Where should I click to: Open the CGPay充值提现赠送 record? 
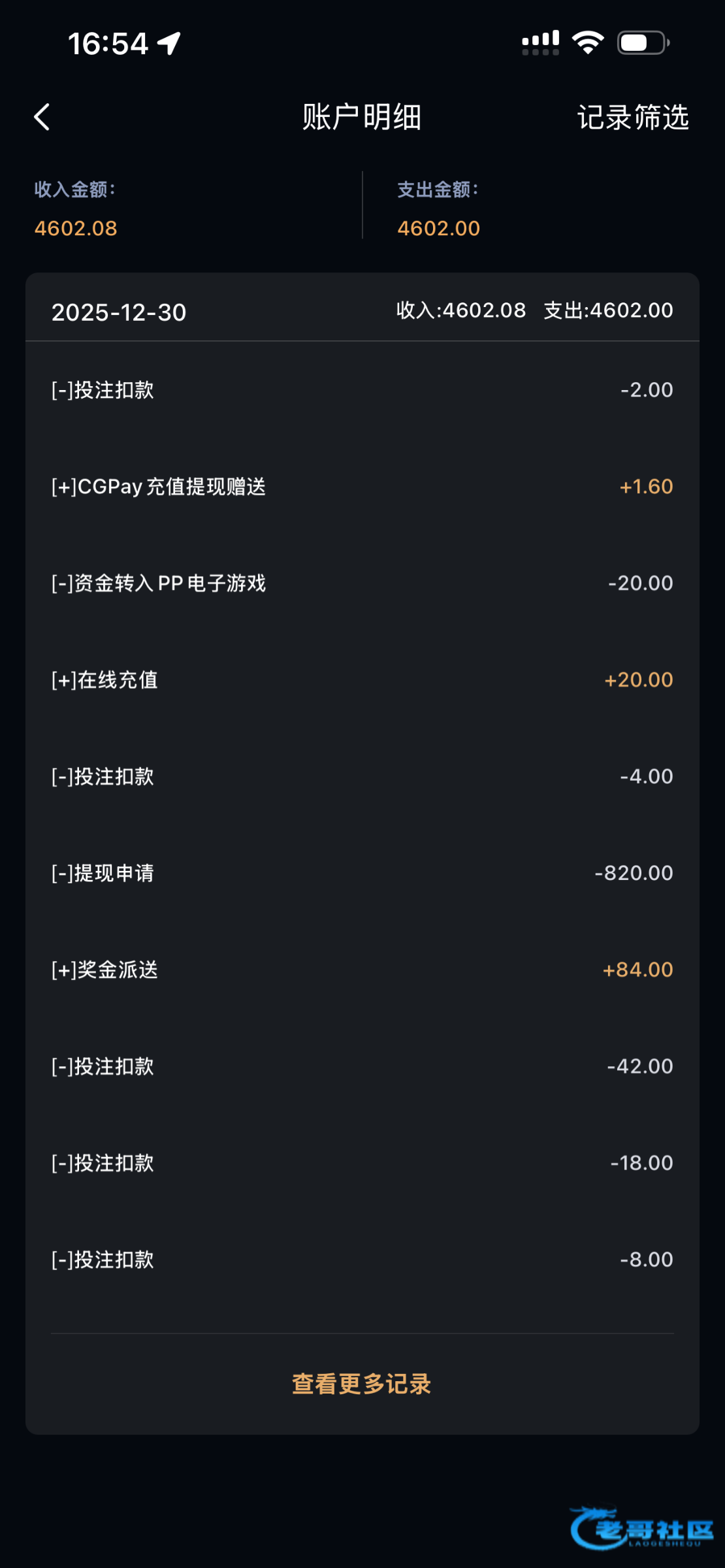(x=362, y=487)
